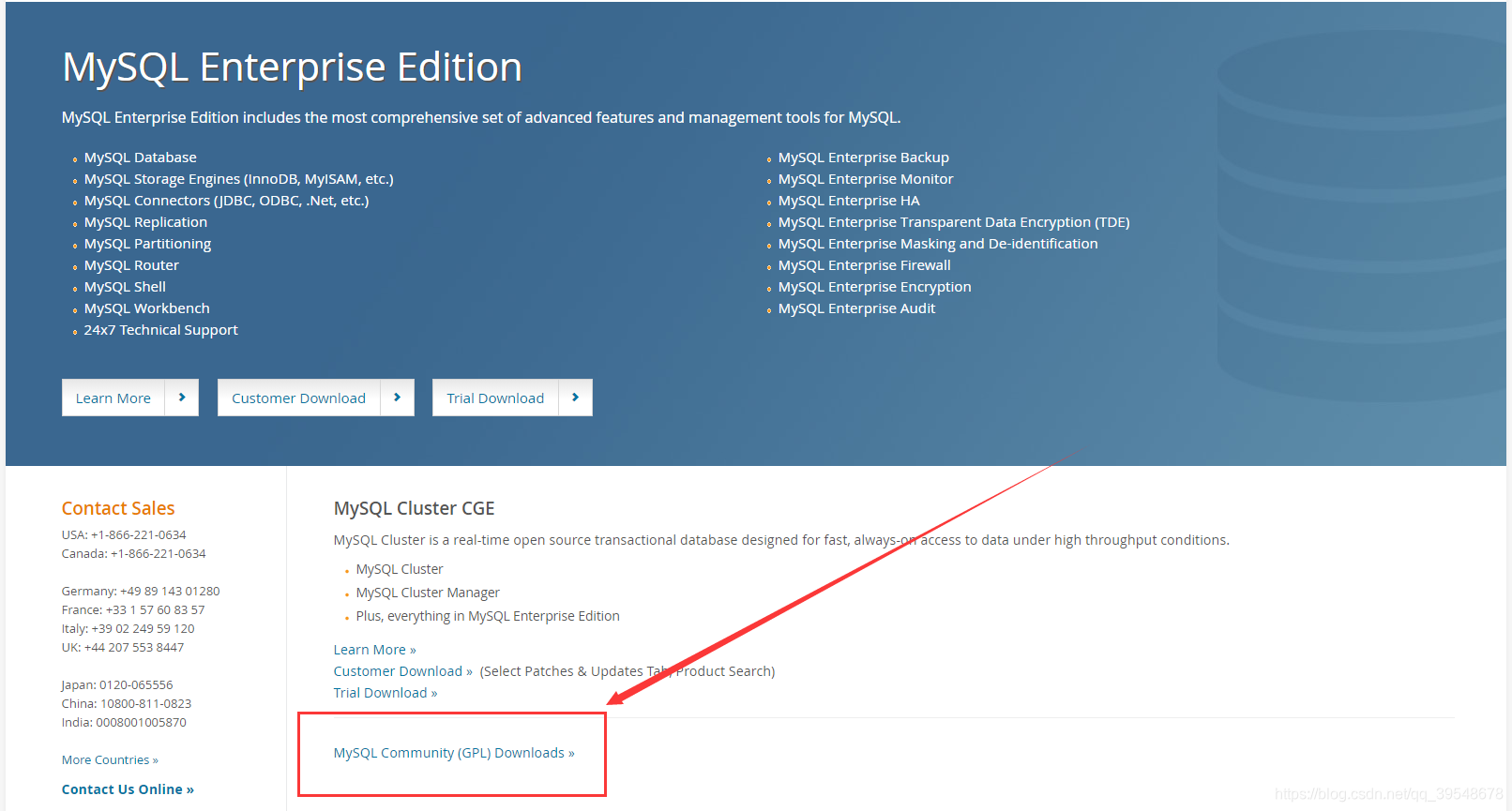The width and height of the screenshot is (1512, 811).
Task: Click the MySQL Enterprise Edition title
Action: click(x=292, y=68)
